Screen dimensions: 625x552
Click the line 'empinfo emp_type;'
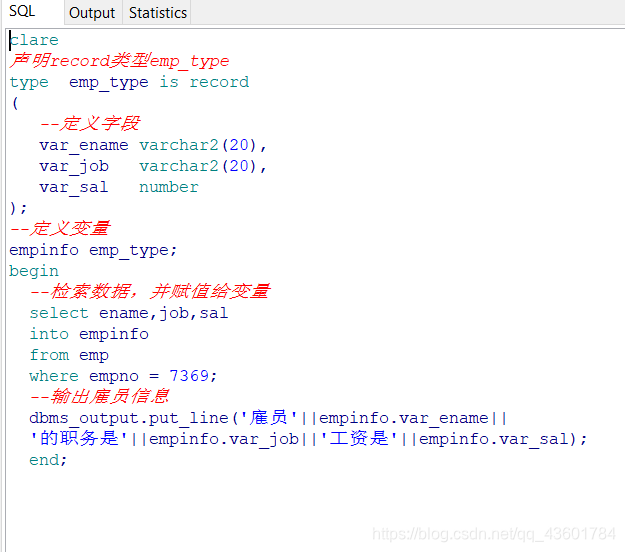click(93, 250)
